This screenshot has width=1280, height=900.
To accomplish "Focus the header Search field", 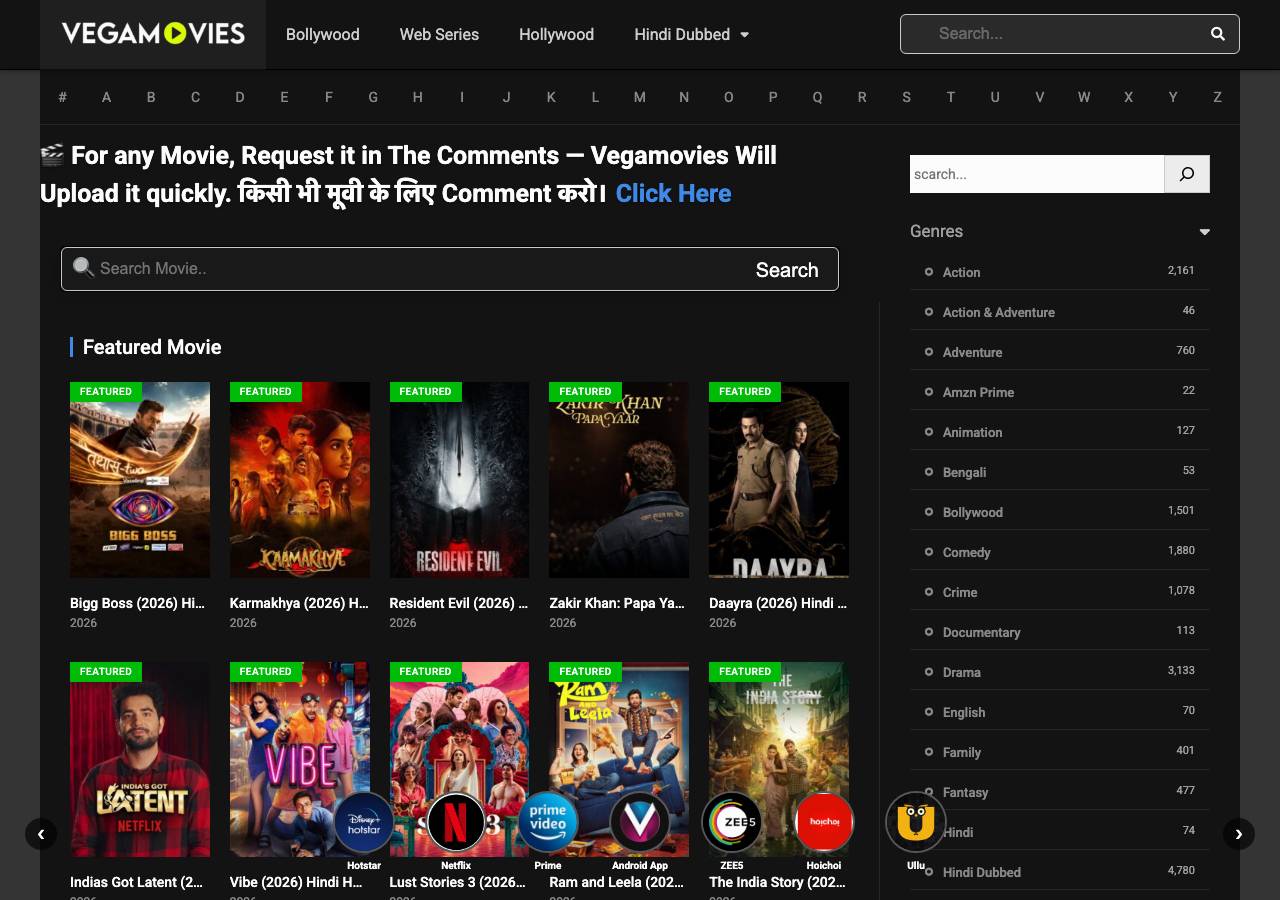I will (x=1069, y=34).
